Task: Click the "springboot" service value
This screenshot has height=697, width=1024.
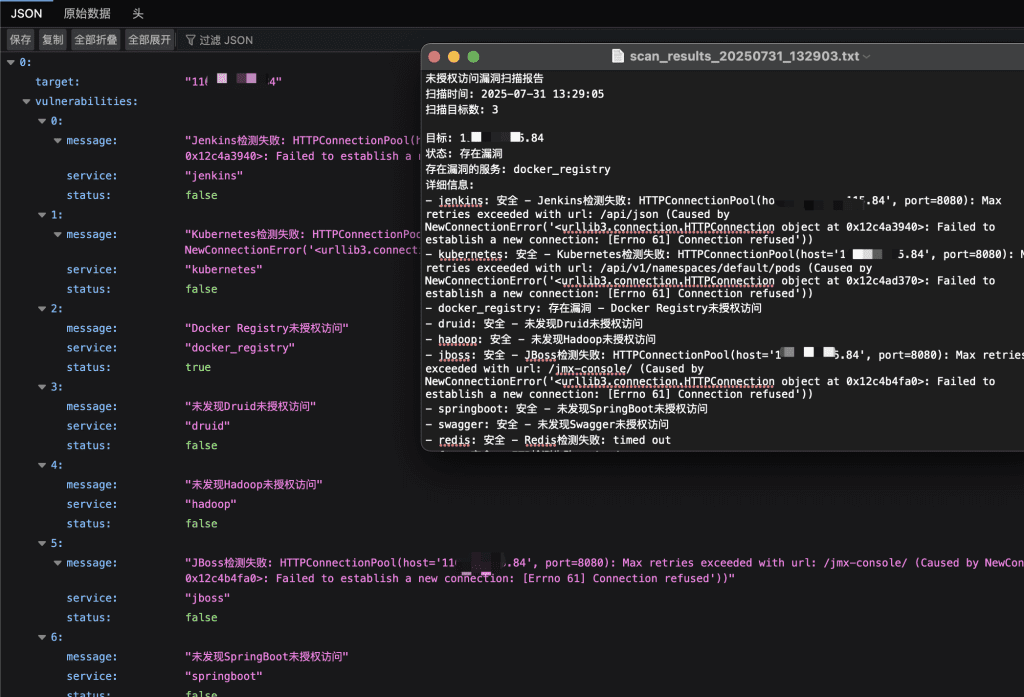Action: [223, 676]
